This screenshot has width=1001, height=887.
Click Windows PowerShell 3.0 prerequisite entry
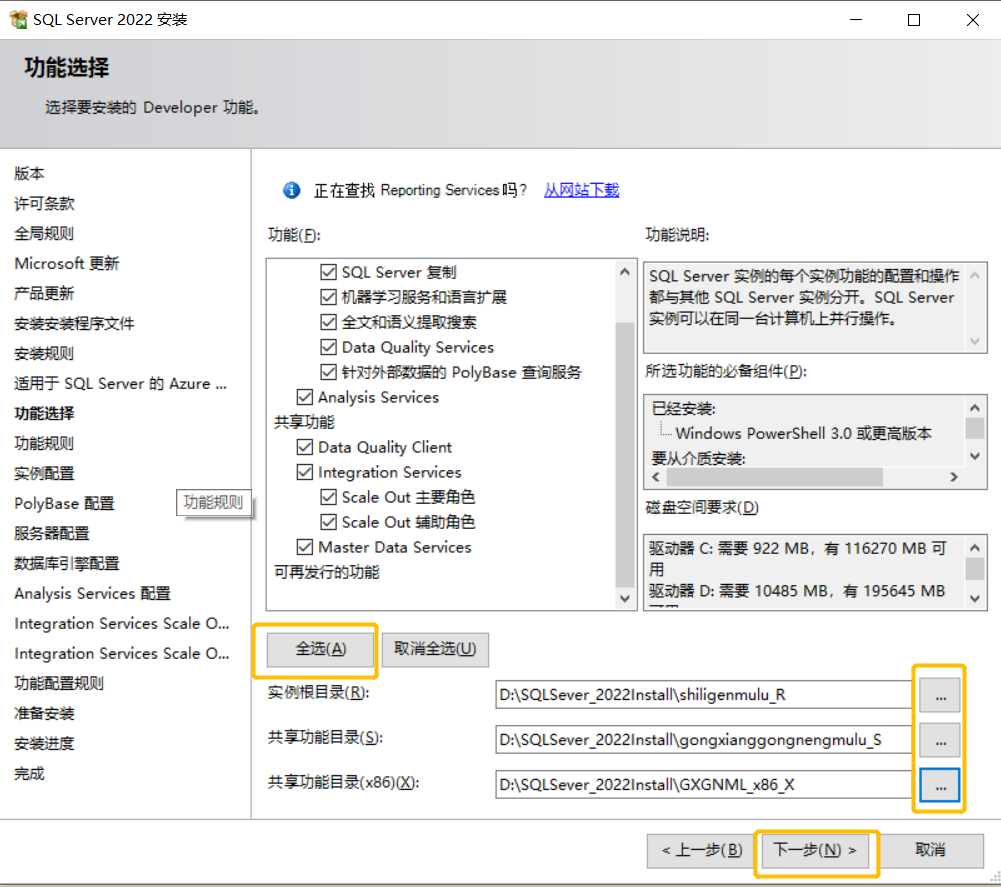point(804,434)
